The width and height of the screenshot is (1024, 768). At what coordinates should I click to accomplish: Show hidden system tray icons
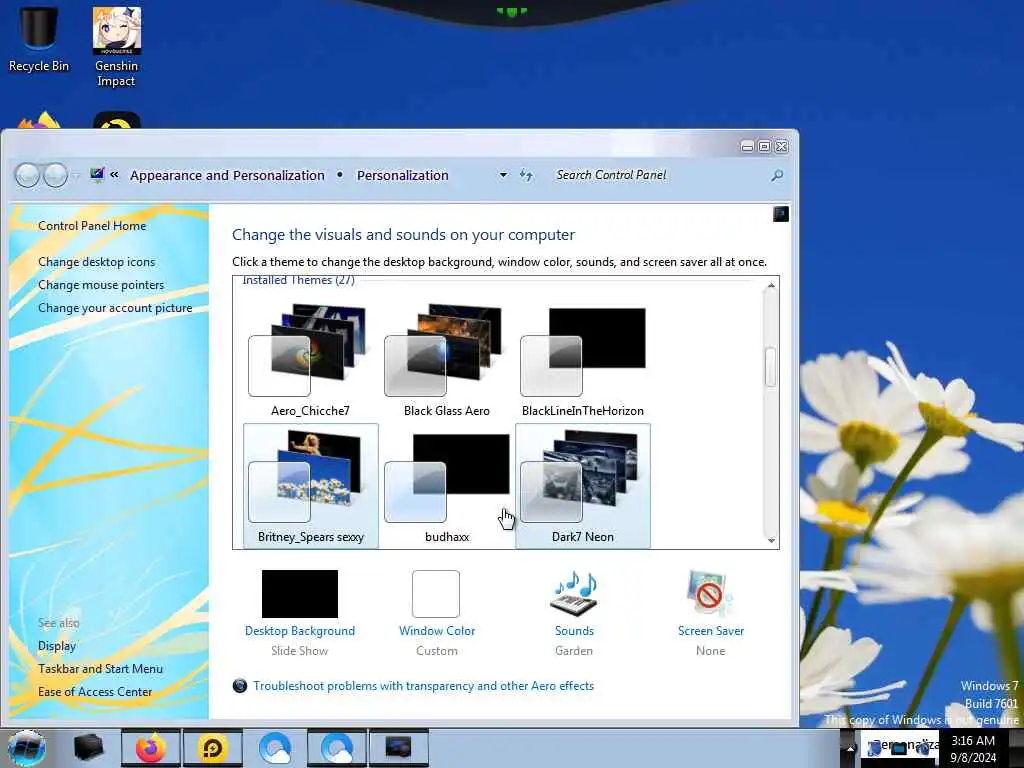click(850, 748)
